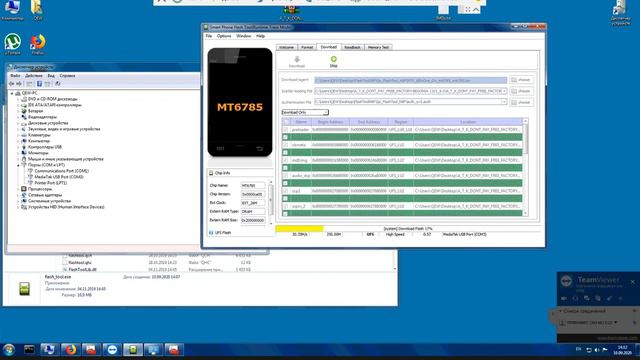Open Firefox from the taskbar
The width and height of the screenshot is (640, 360).
[71, 350]
